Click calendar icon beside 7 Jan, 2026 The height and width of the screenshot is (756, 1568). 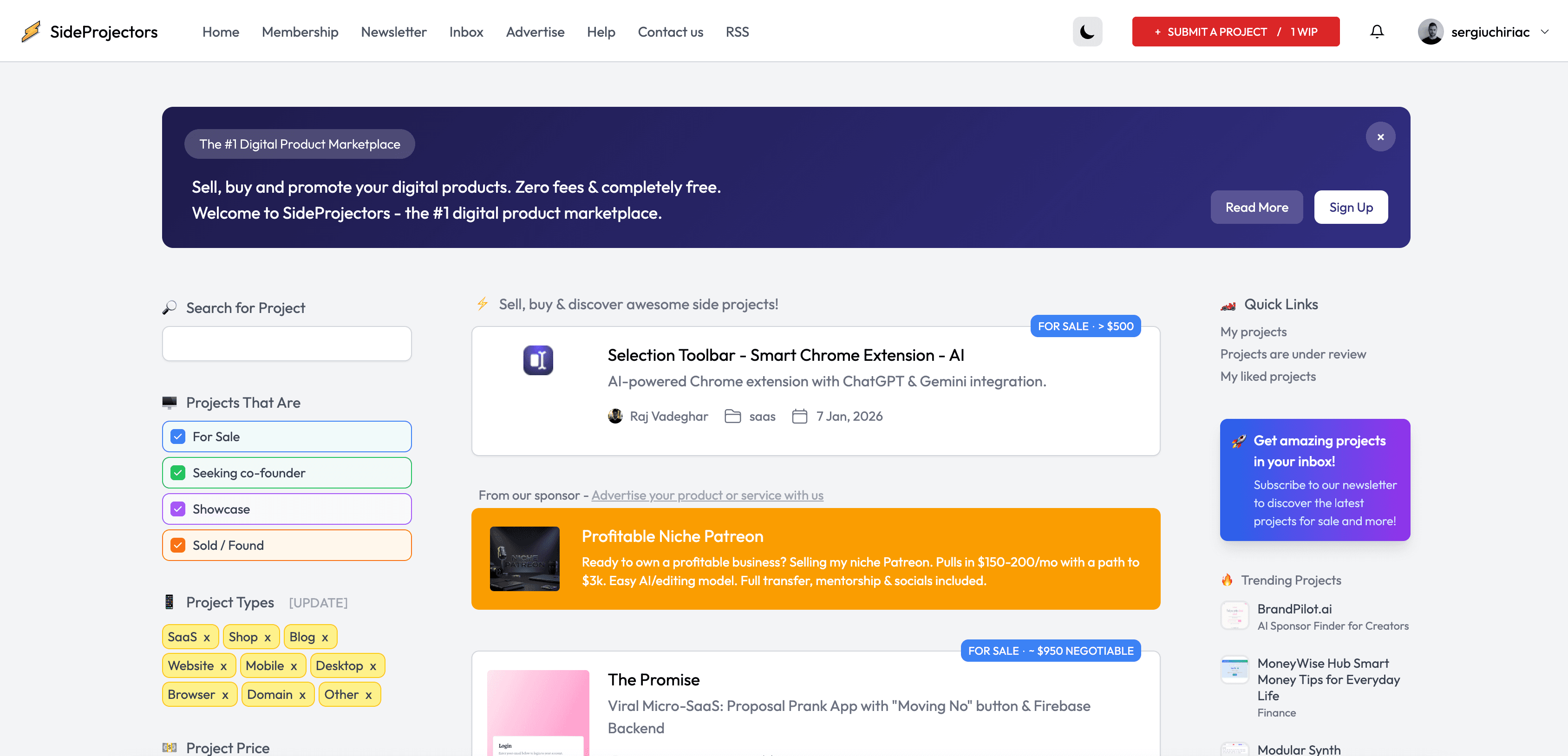click(800, 417)
